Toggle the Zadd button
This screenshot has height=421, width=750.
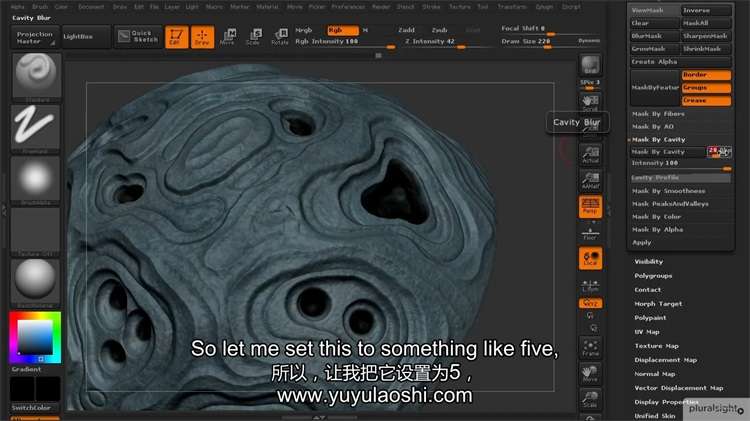(407, 30)
